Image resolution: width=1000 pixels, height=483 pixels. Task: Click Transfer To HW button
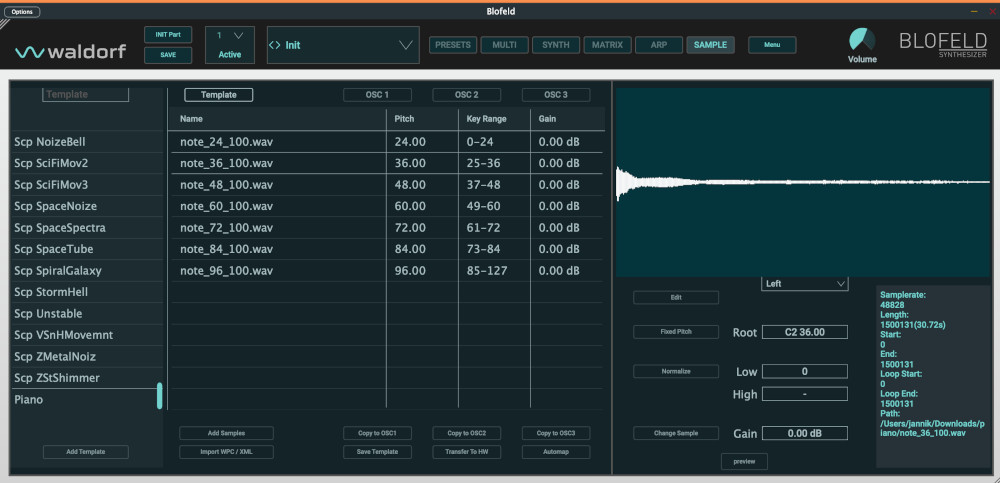pyautogui.click(x=466, y=452)
